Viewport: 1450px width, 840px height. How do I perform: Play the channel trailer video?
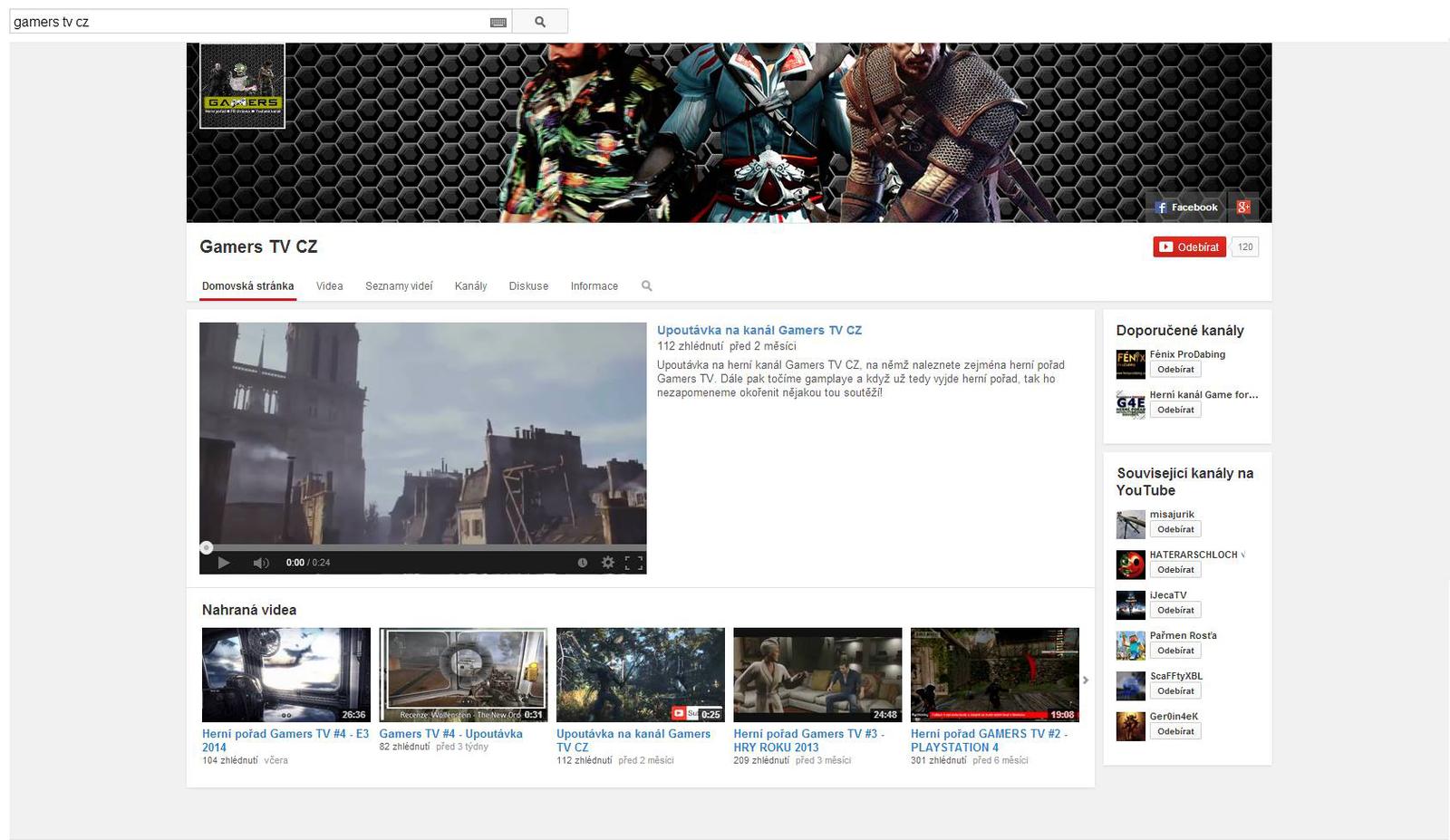point(223,563)
